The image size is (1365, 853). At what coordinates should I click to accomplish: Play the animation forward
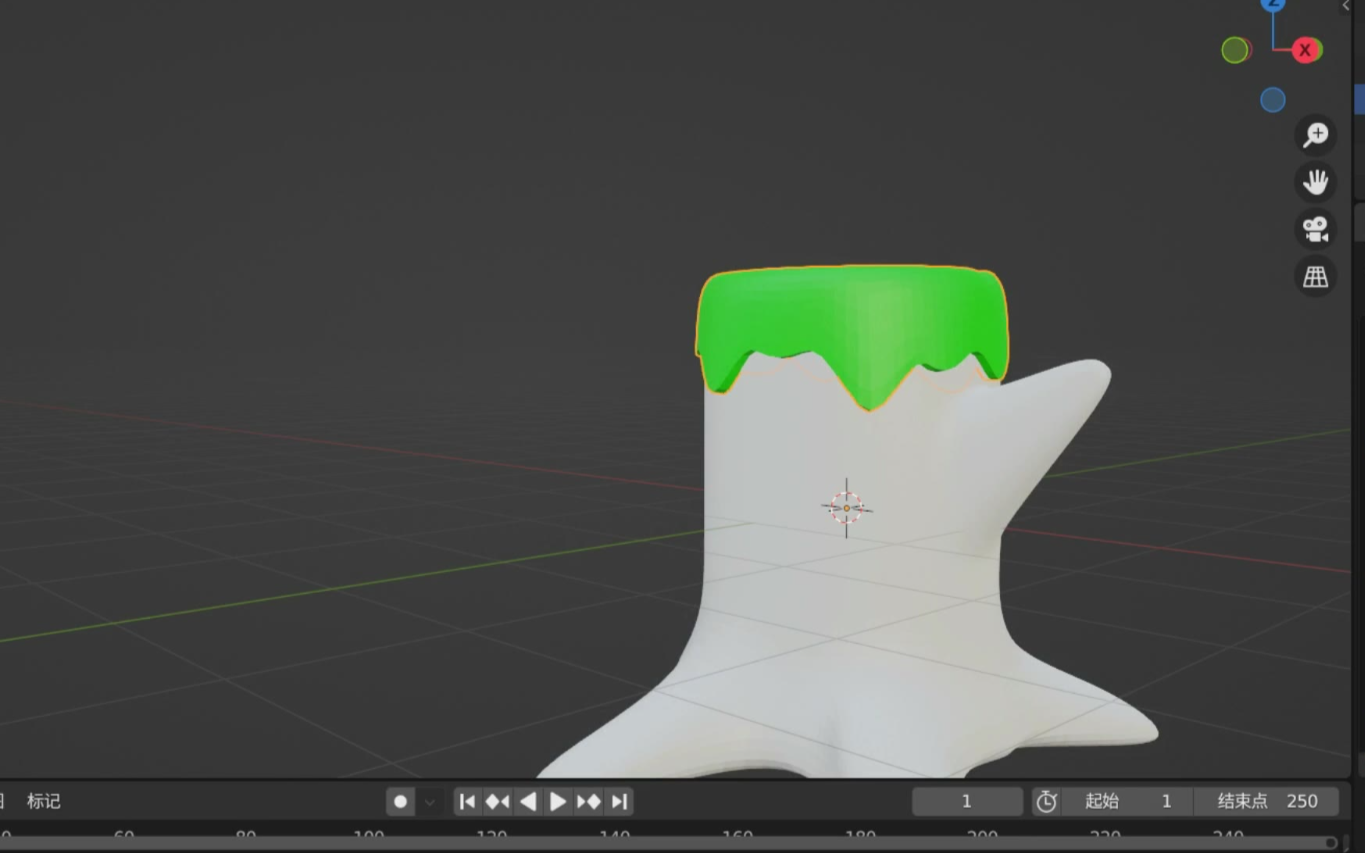[x=558, y=801]
